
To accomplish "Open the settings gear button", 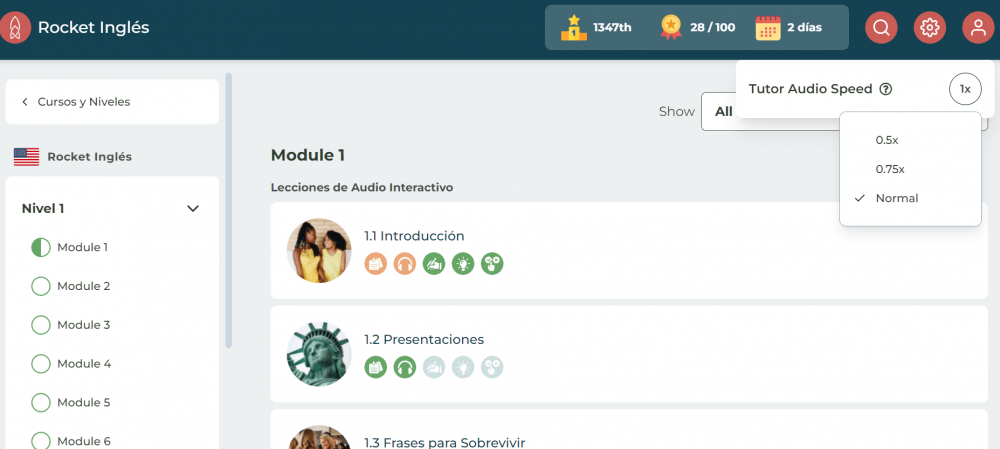I will click(x=930, y=27).
